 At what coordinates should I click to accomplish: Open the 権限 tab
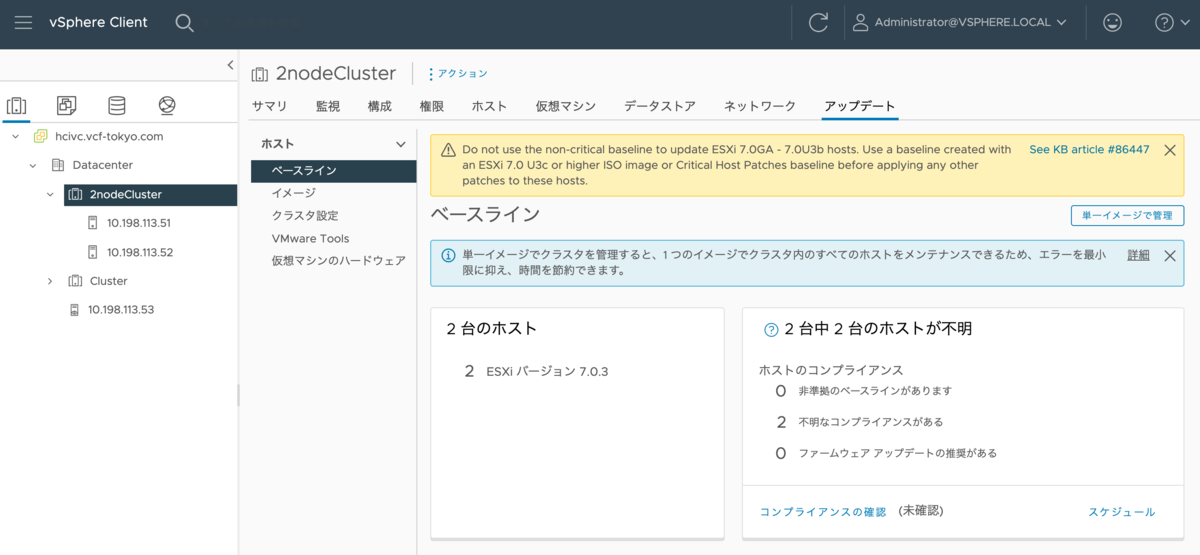pos(432,106)
